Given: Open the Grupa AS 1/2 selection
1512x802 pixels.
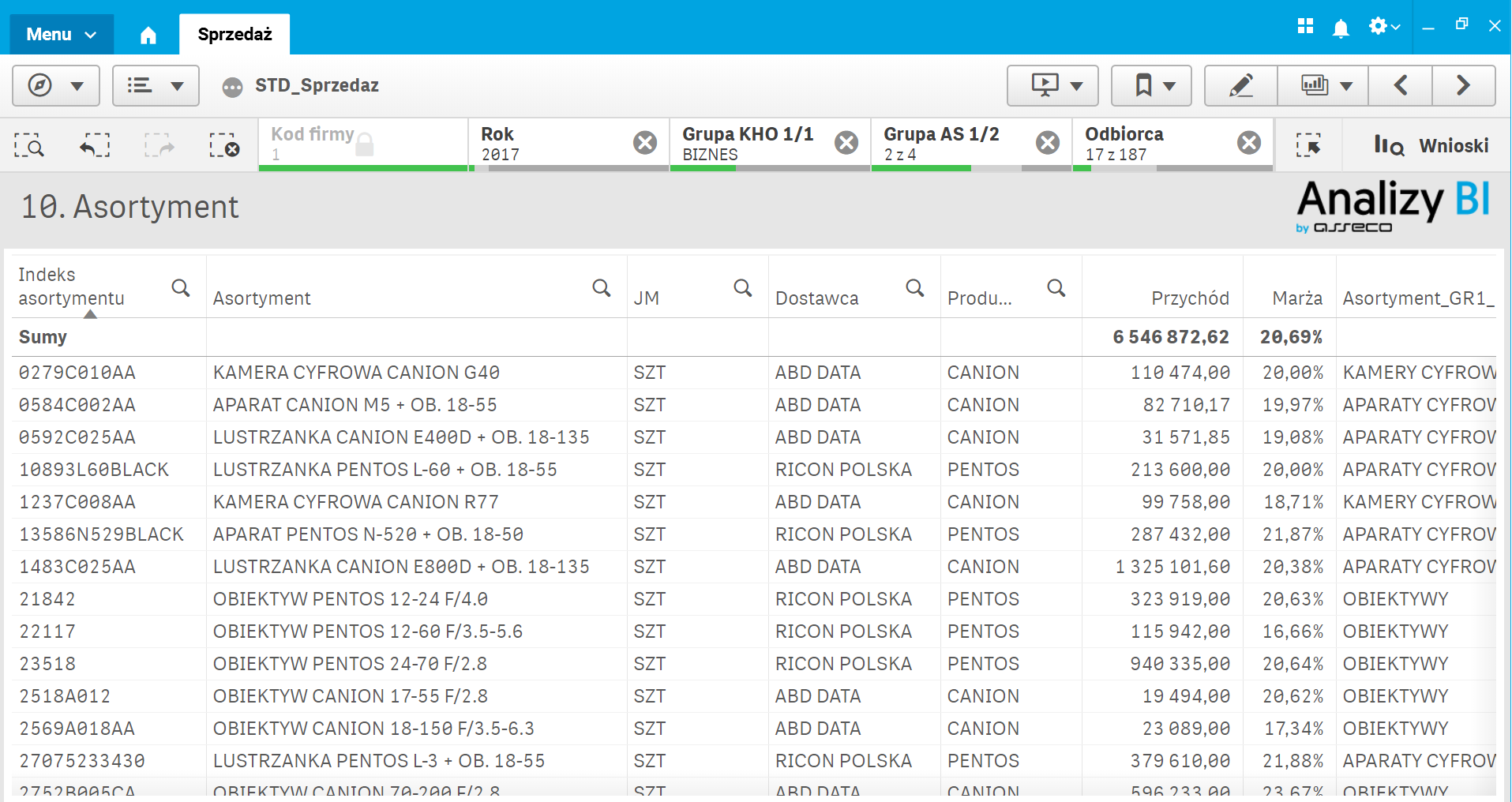Looking at the screenshot, I should pos(951,144).
